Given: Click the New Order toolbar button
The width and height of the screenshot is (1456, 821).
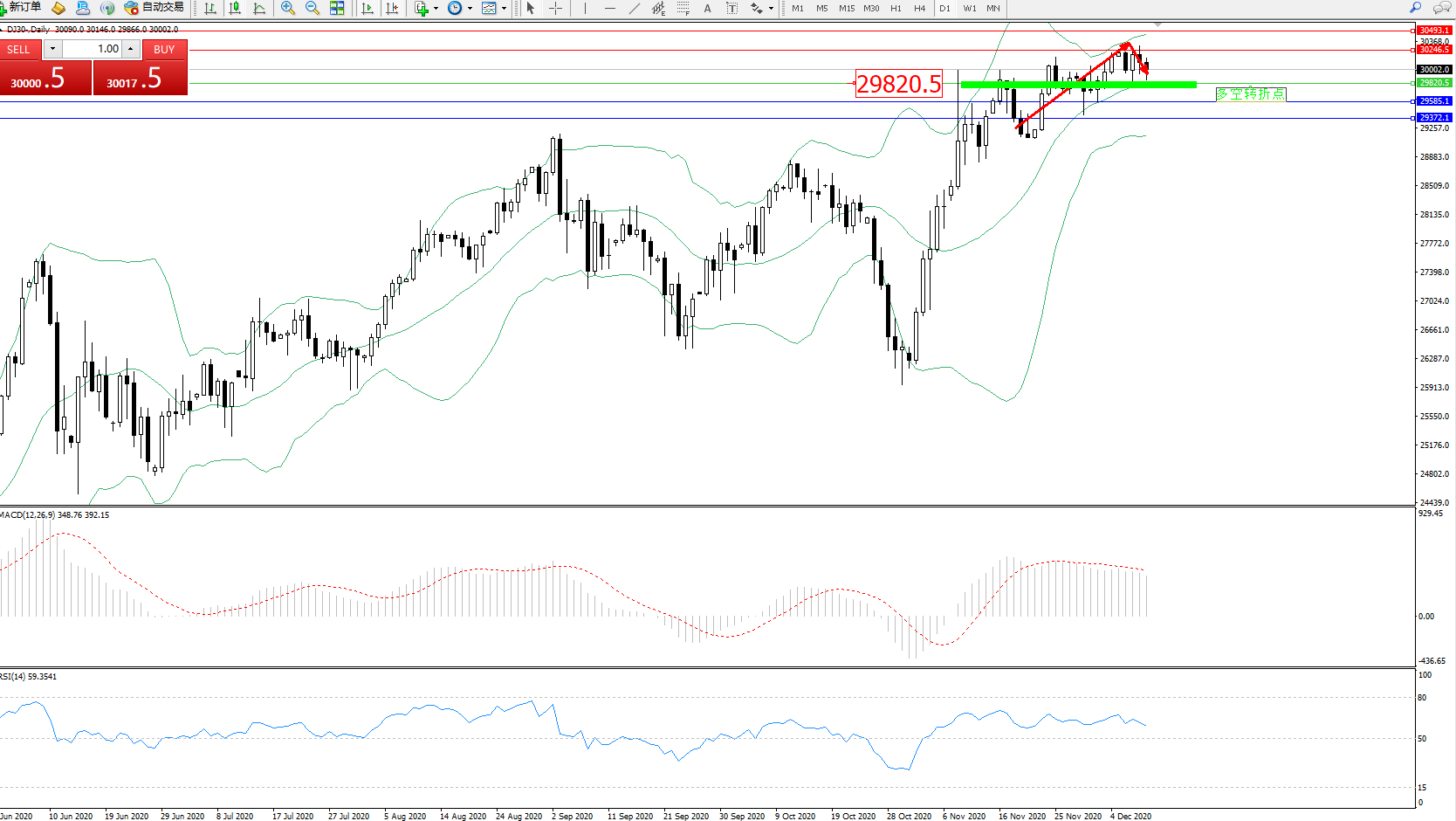Looking at the screenshot, I should tap(21, 8).
